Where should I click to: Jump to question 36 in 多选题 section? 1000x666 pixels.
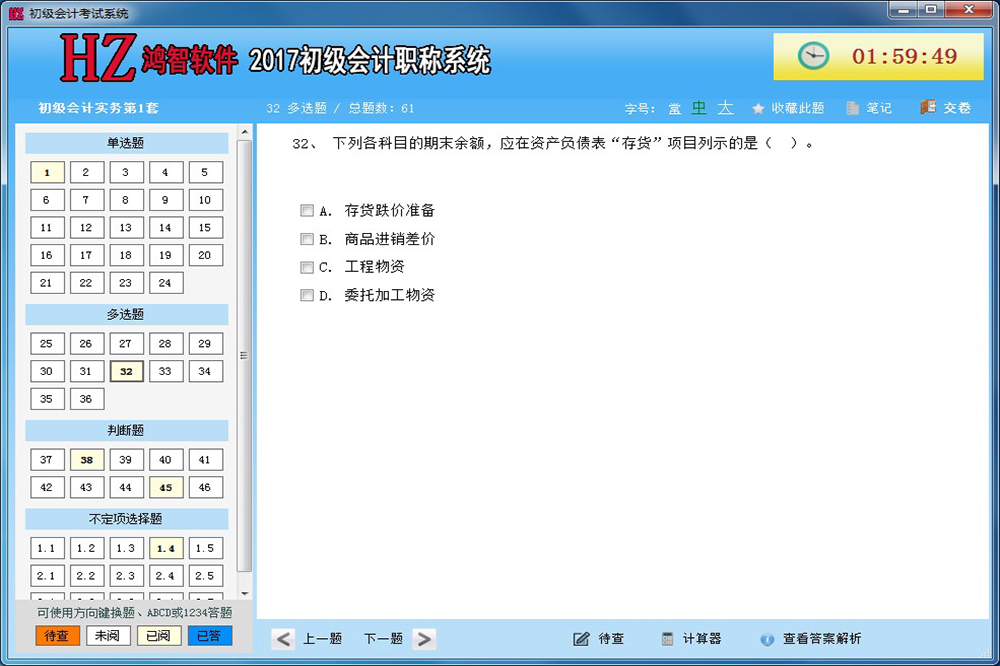(87, 398)
